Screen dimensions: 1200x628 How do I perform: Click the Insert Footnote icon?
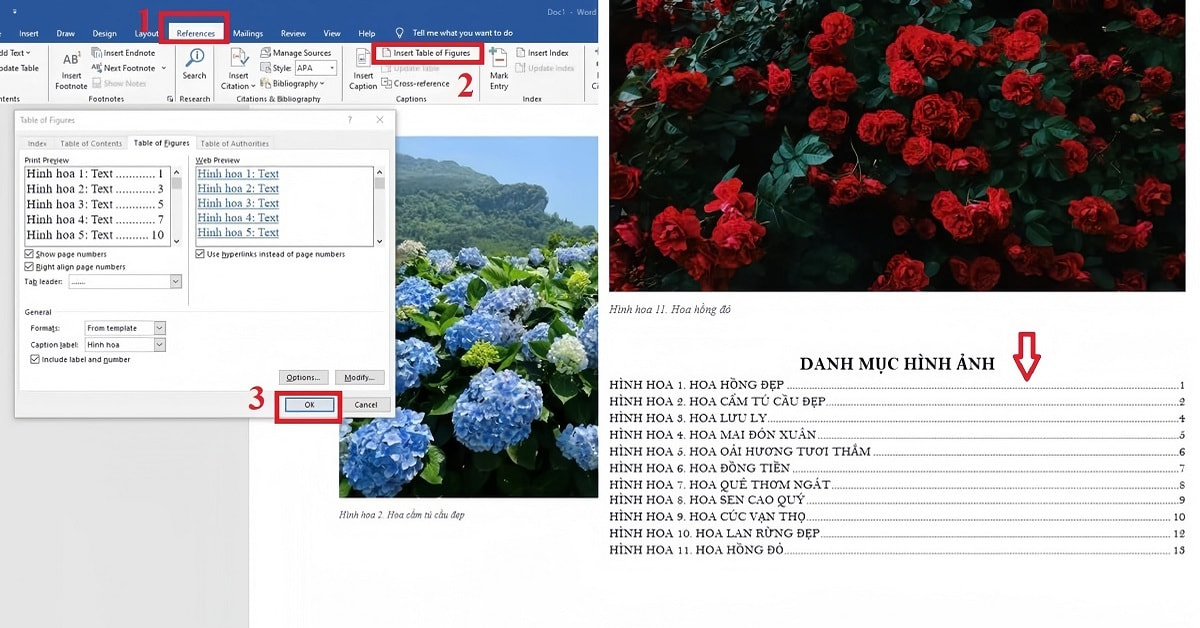71,62
